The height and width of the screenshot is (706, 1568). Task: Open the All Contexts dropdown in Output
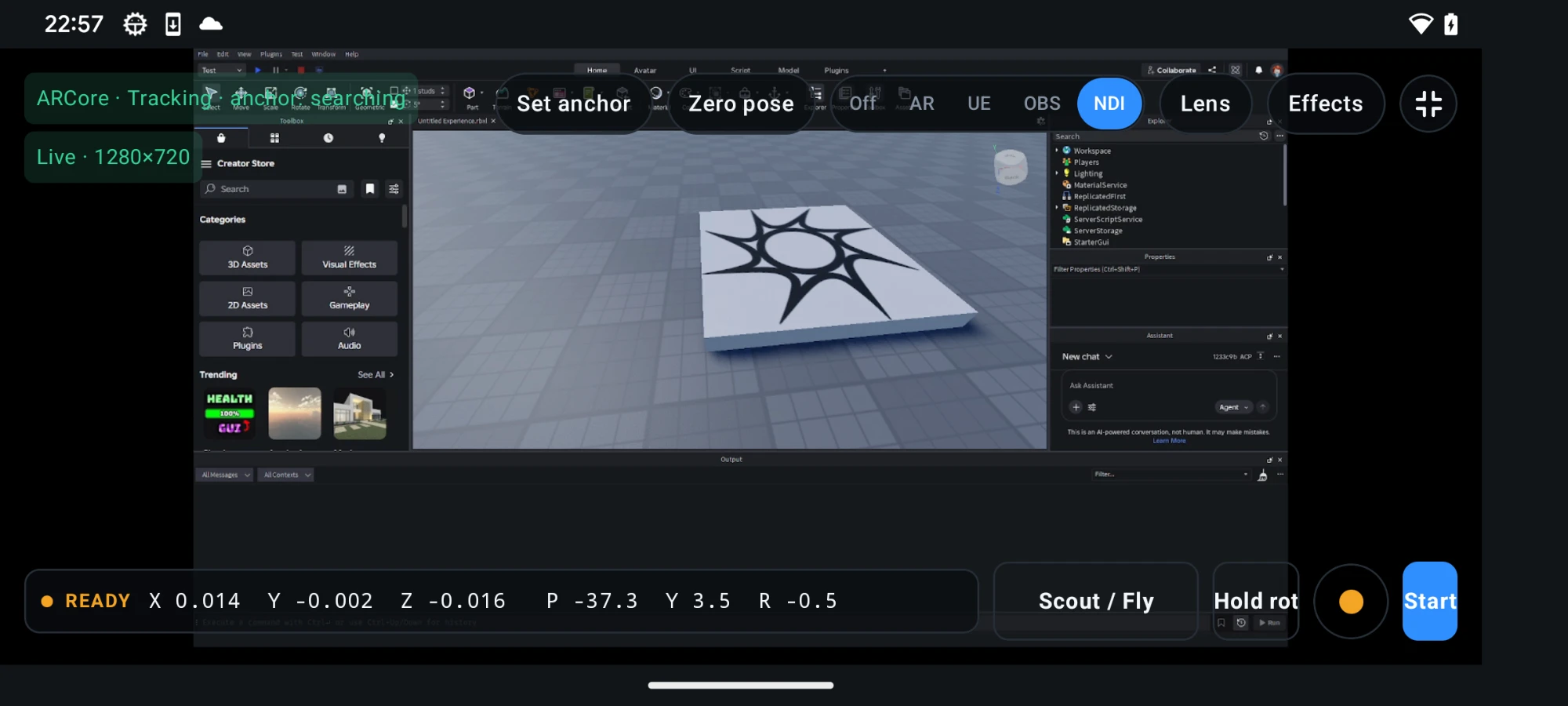point(286,475)
